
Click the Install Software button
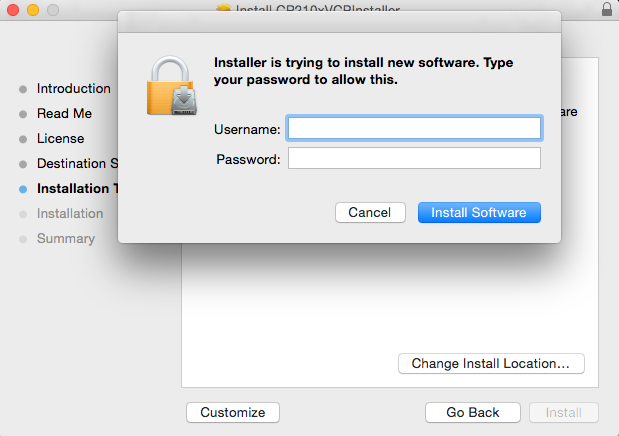(479, 212)
